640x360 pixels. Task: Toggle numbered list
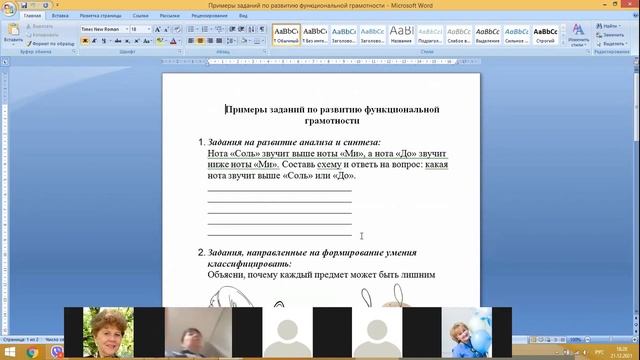[204, 29]
